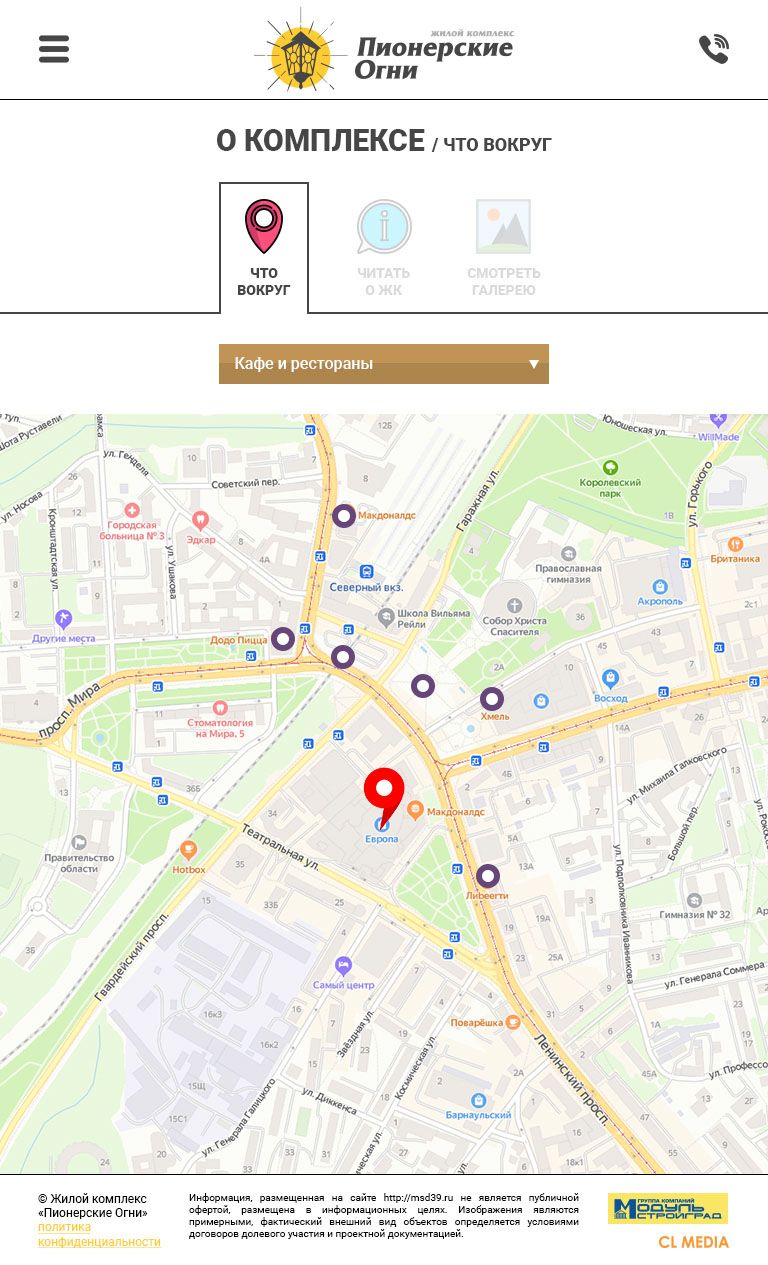Image resolution: width=768 pixels, height=1265 pixels.
Task: Select the Что вокруг tab
Action: 264,248
